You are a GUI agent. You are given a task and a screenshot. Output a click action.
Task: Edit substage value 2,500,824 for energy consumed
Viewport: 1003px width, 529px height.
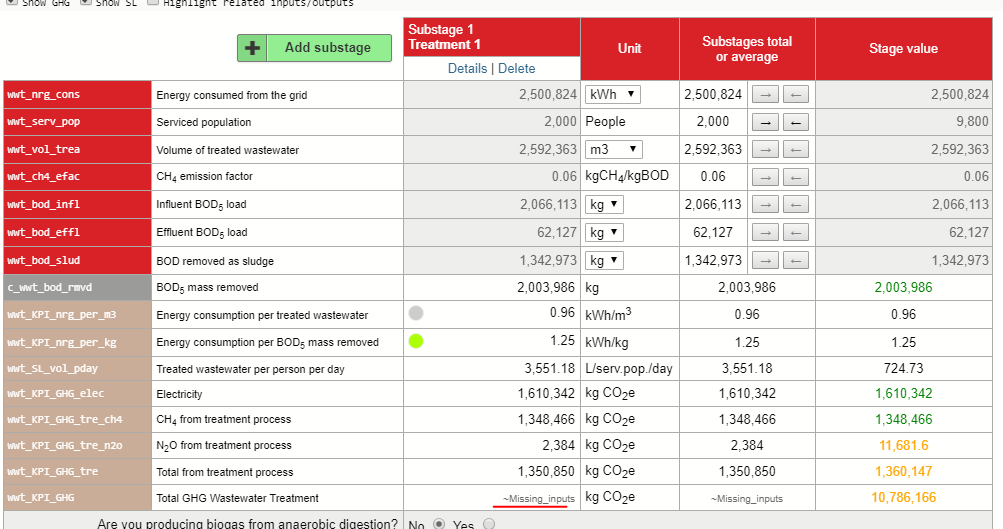pos(491,95)
